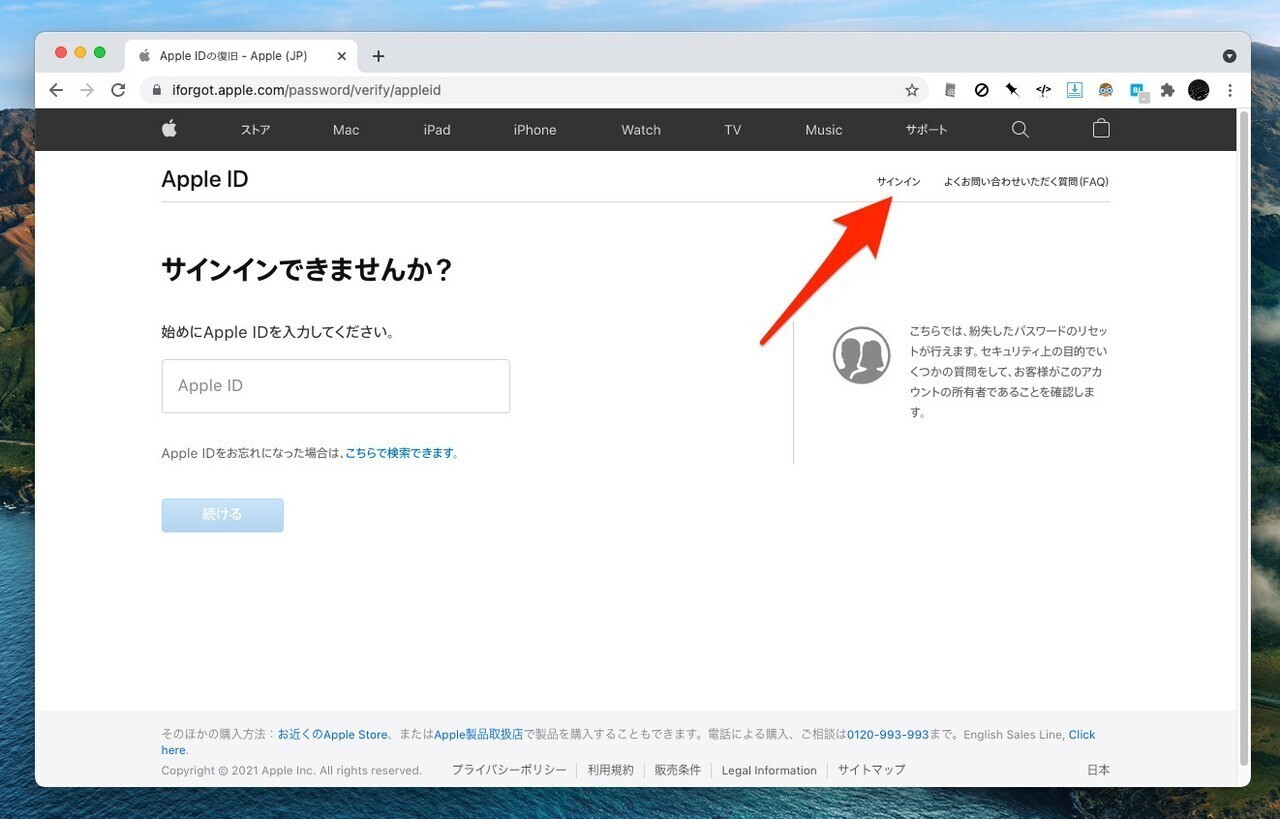1280x819 pixels.
Task: Go back using the browser back arrow
Action: pos(56,90)
